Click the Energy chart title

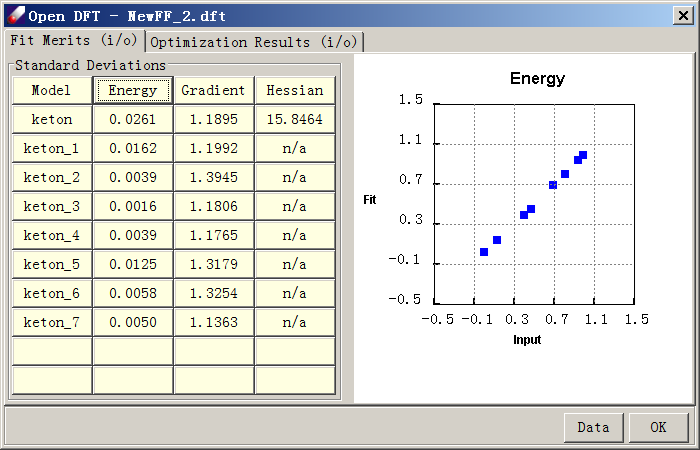pyautogui.click(x=537, y=79)
